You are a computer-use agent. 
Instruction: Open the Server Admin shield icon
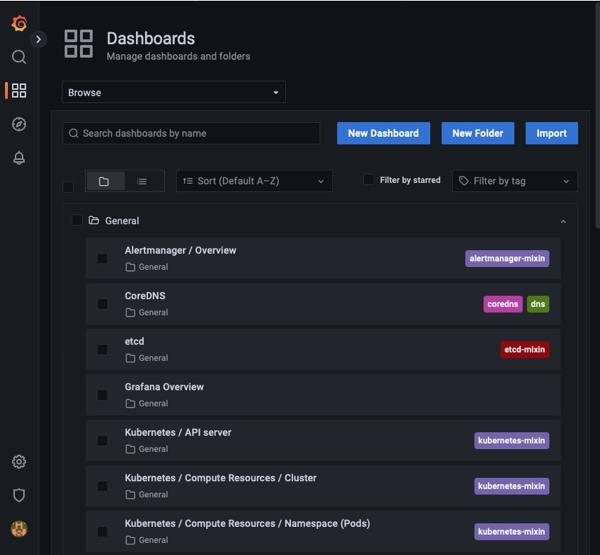coord(19,495)
